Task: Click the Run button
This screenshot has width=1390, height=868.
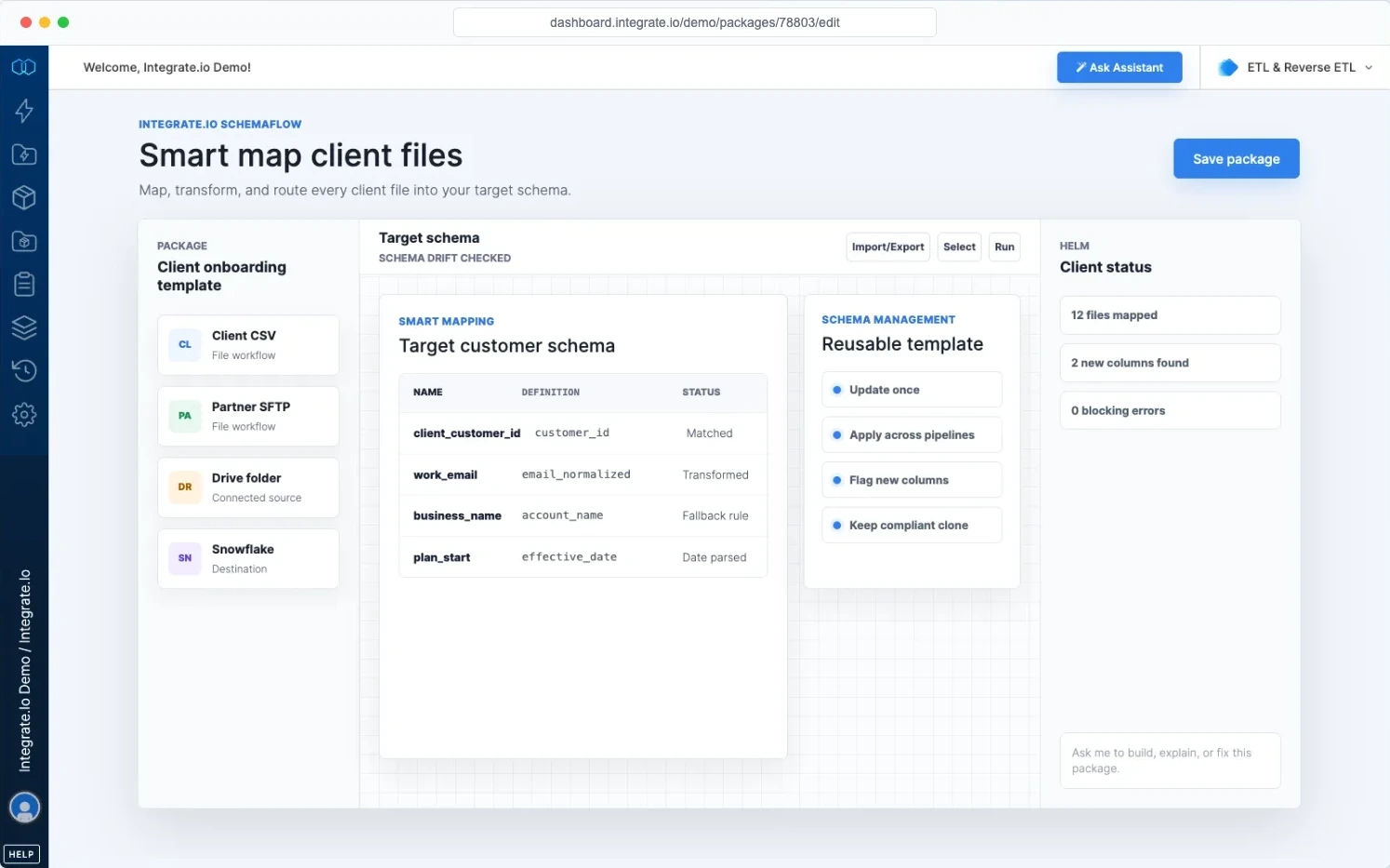Action: coord(1004,247)
